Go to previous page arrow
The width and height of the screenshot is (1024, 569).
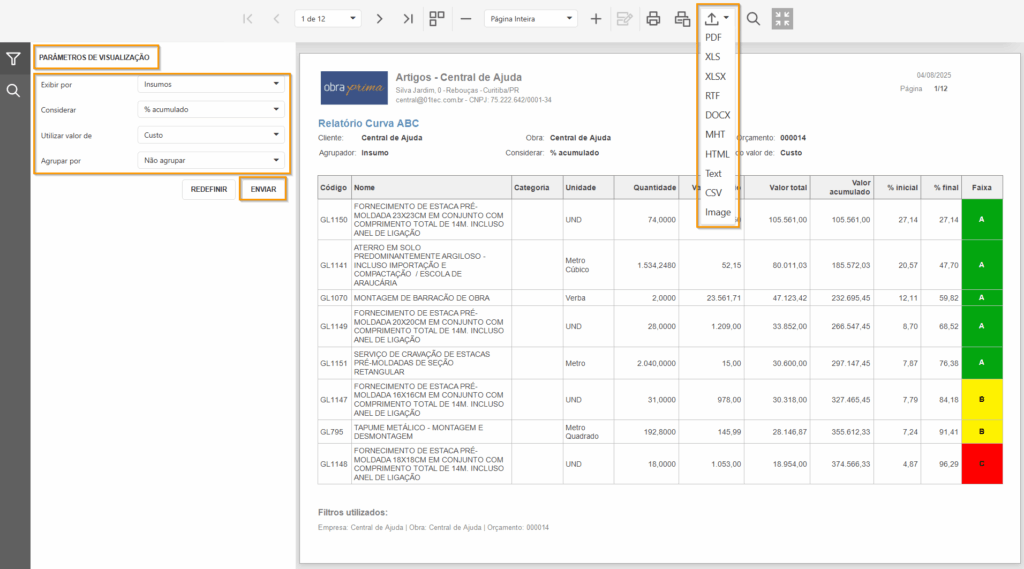click(x=276, y=19)
